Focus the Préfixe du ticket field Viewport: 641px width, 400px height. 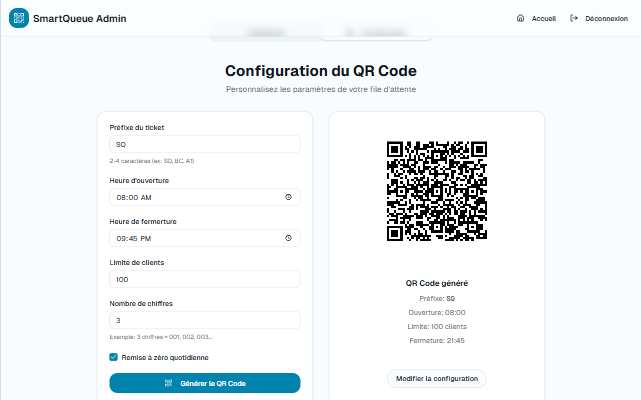coord(204,144)
